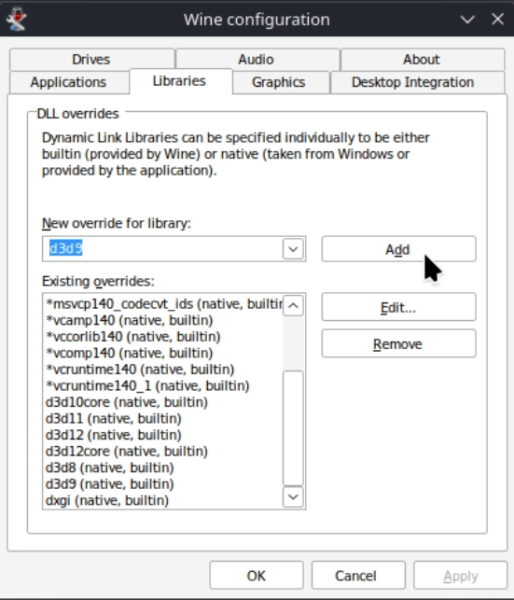Click the Apply button
Image resolution: width=514 pixels, height=600 pixels.
[x=460, y=576]
